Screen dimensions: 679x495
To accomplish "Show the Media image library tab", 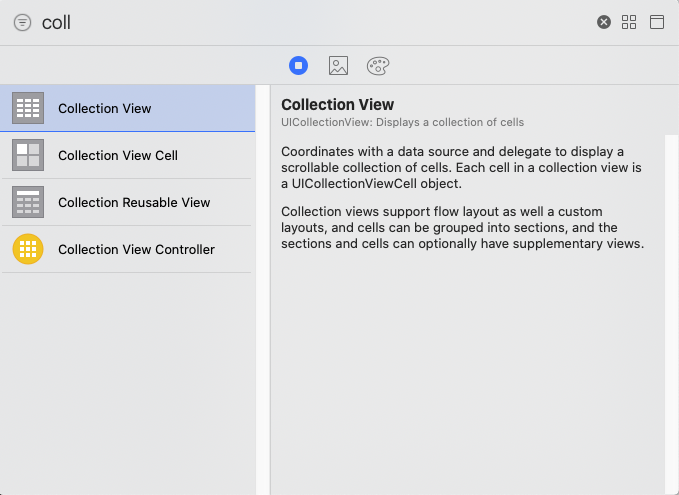I will pyautogui.click(x=338, y=65).
